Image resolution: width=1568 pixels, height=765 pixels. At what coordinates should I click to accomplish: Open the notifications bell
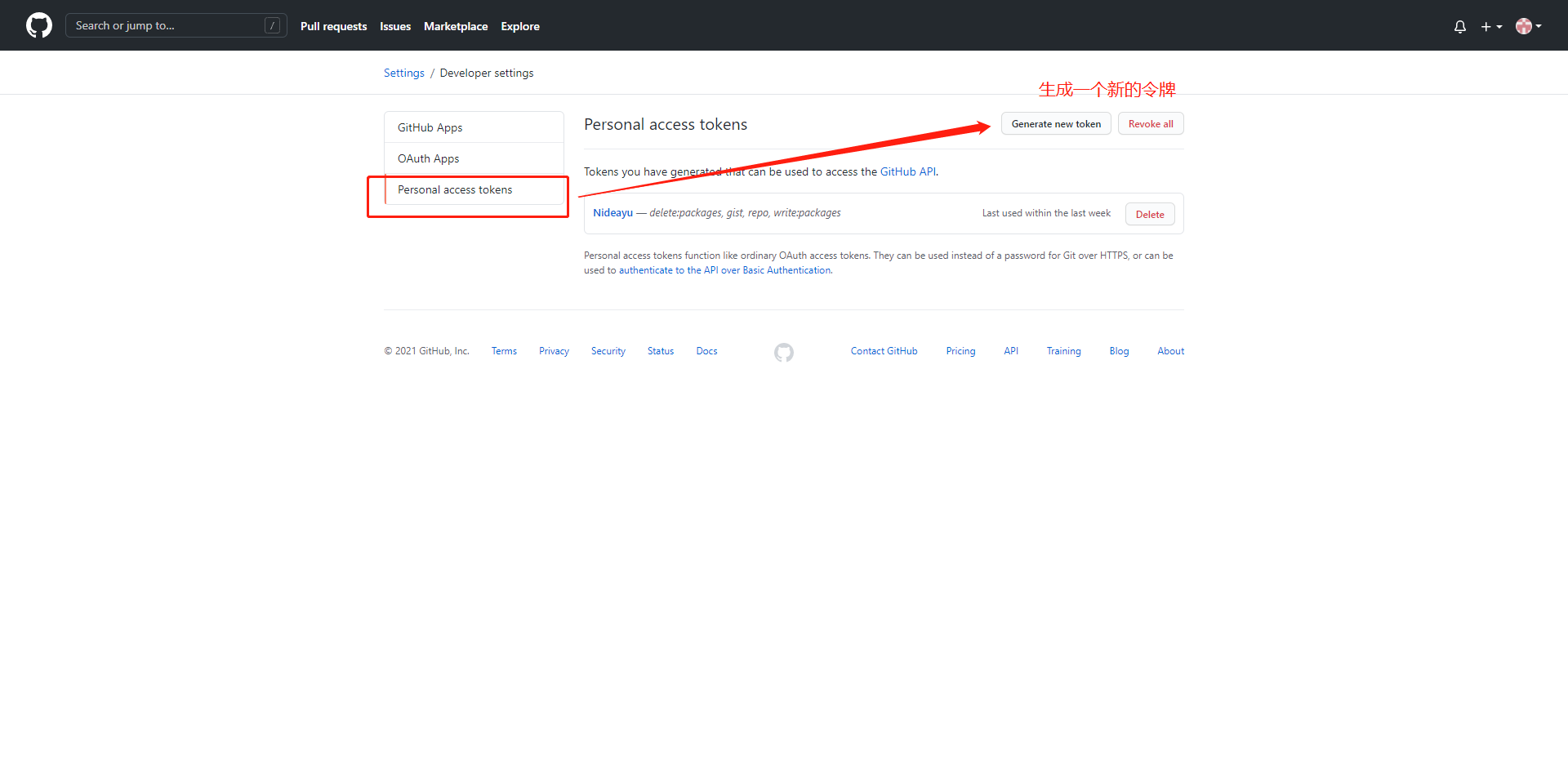(x=1460, y=26)
